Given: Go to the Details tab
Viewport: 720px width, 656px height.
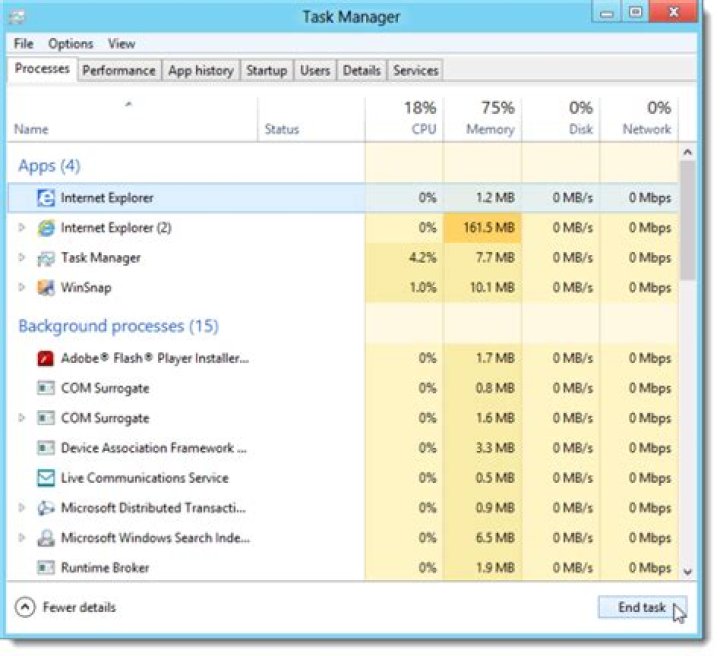Looking at the screenshot, I should [x=362, y=71].
